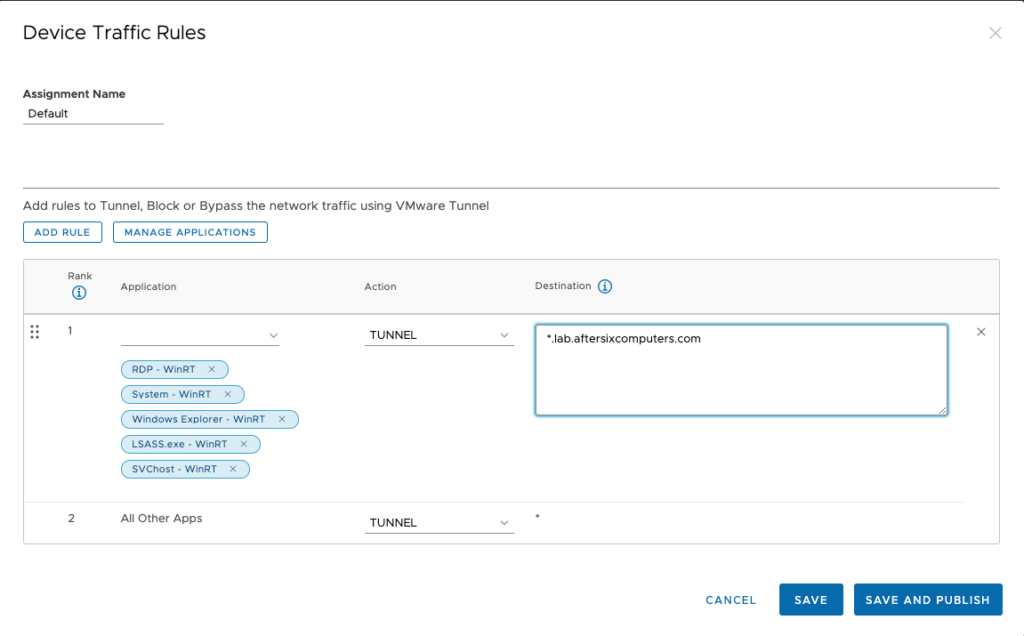1024x636 pixels.
Task: Remove the LSASS.exe - WinRT tag
Action: tap(244, 444)
